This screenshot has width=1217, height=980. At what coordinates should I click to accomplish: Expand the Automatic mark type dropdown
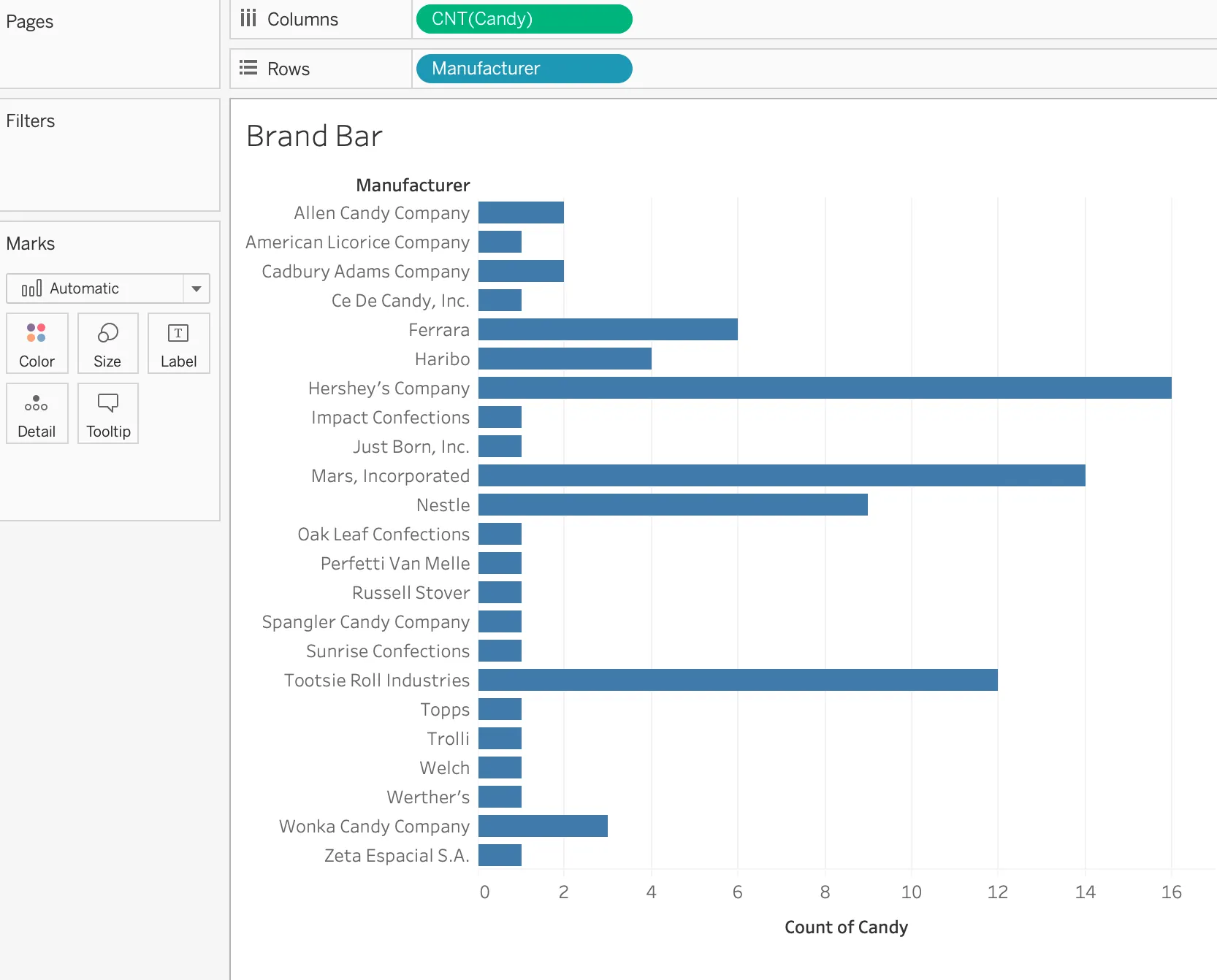(196, 288)
